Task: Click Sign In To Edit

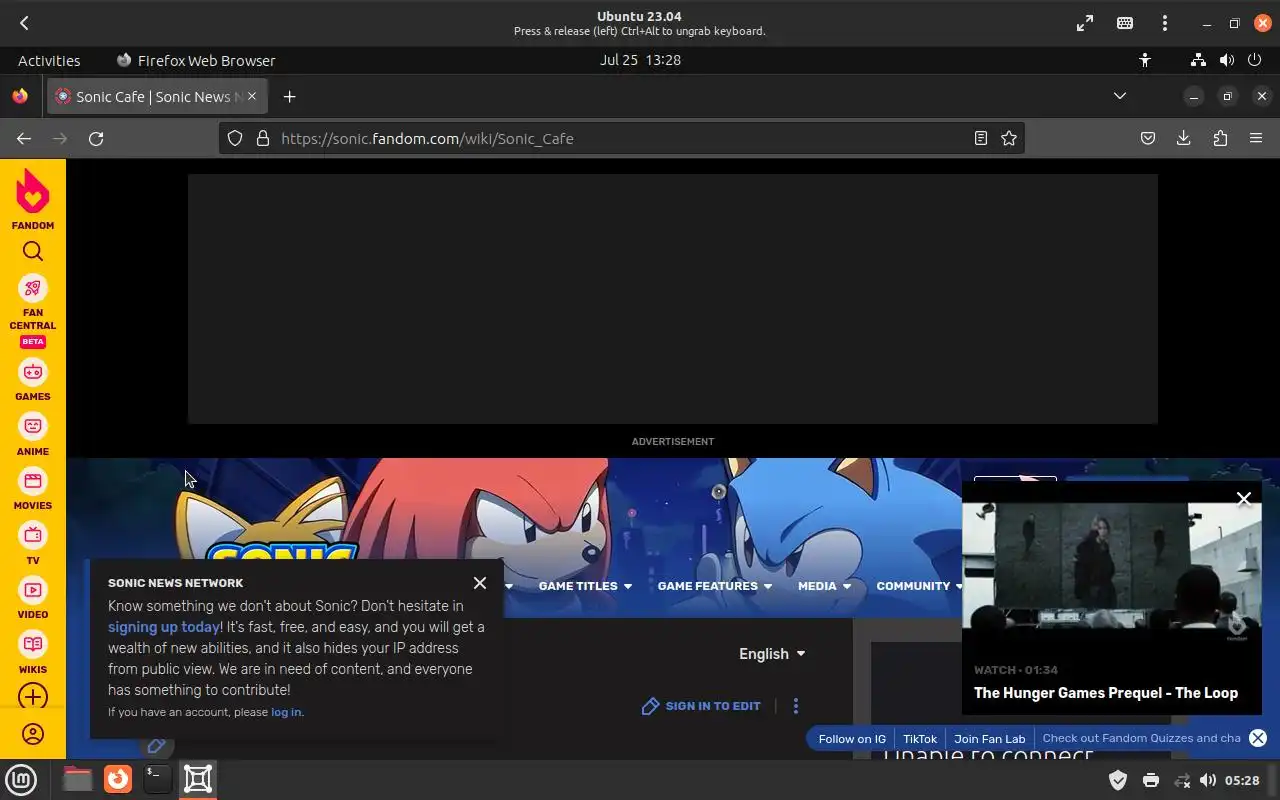Action: 701,706
